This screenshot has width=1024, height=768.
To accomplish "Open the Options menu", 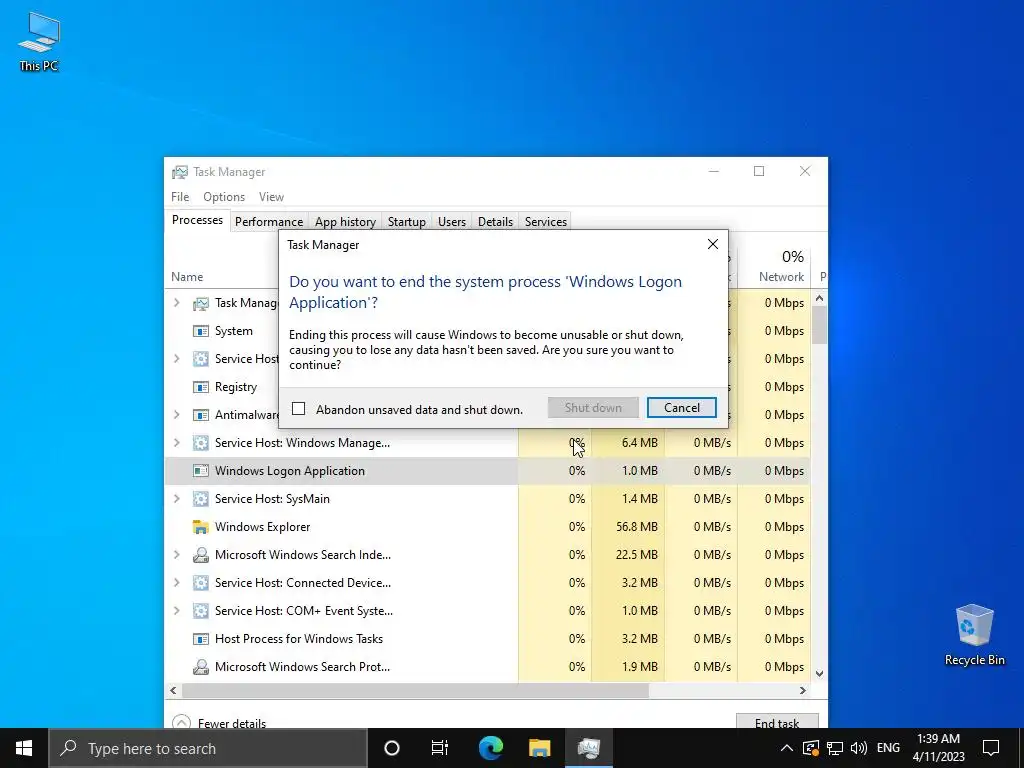I will (x=223, y=197).
